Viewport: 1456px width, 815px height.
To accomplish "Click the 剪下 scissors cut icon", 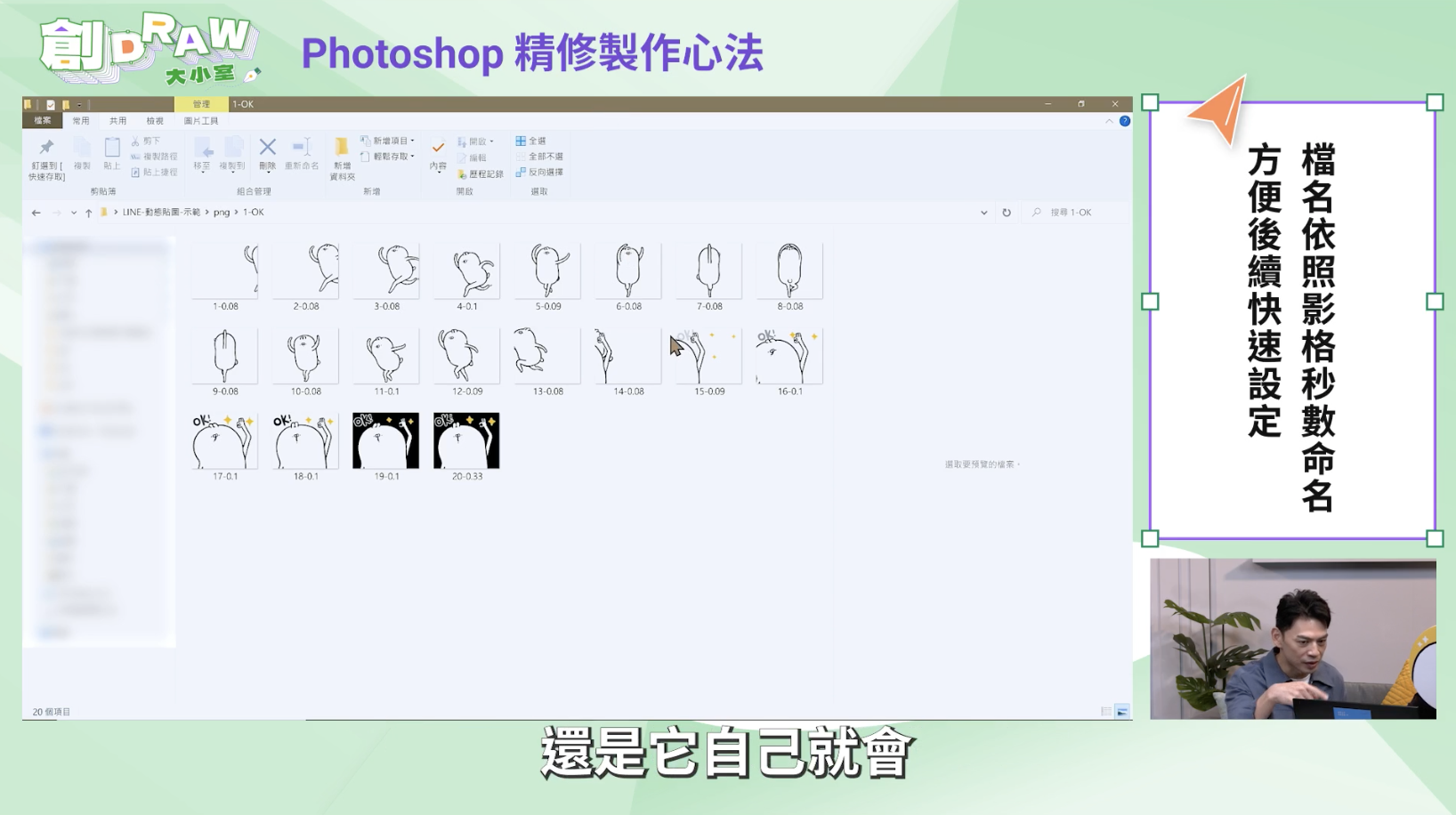I will tap(135, 141).
